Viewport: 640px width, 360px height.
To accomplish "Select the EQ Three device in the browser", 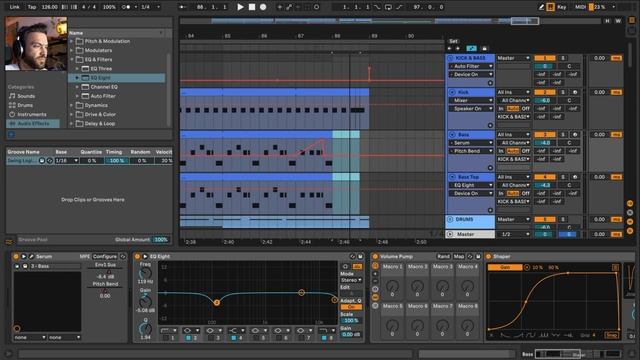I will (101, 69).
